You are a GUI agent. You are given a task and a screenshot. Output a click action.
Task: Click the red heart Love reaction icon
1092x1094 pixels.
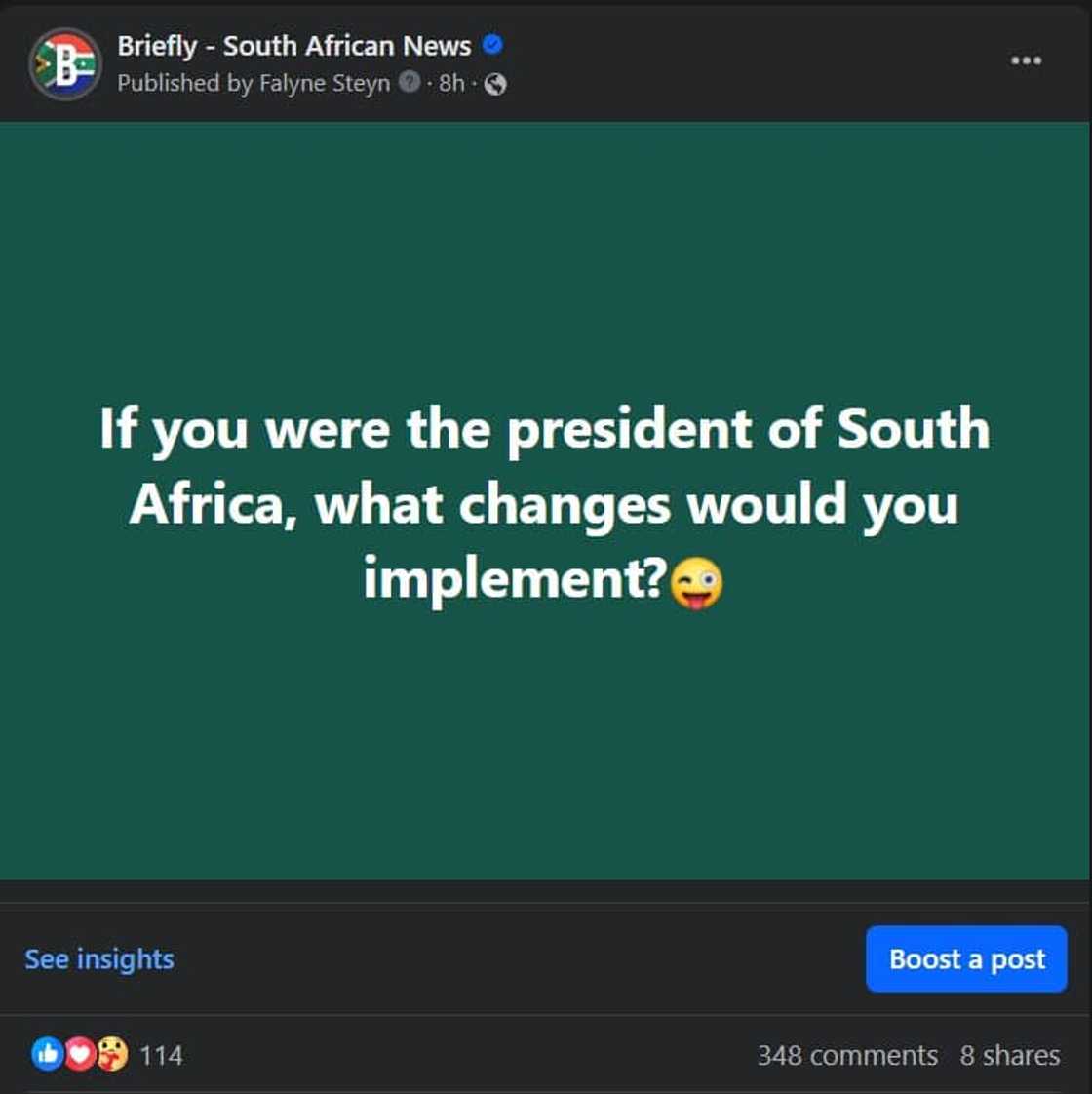[x=80, y=1054]
